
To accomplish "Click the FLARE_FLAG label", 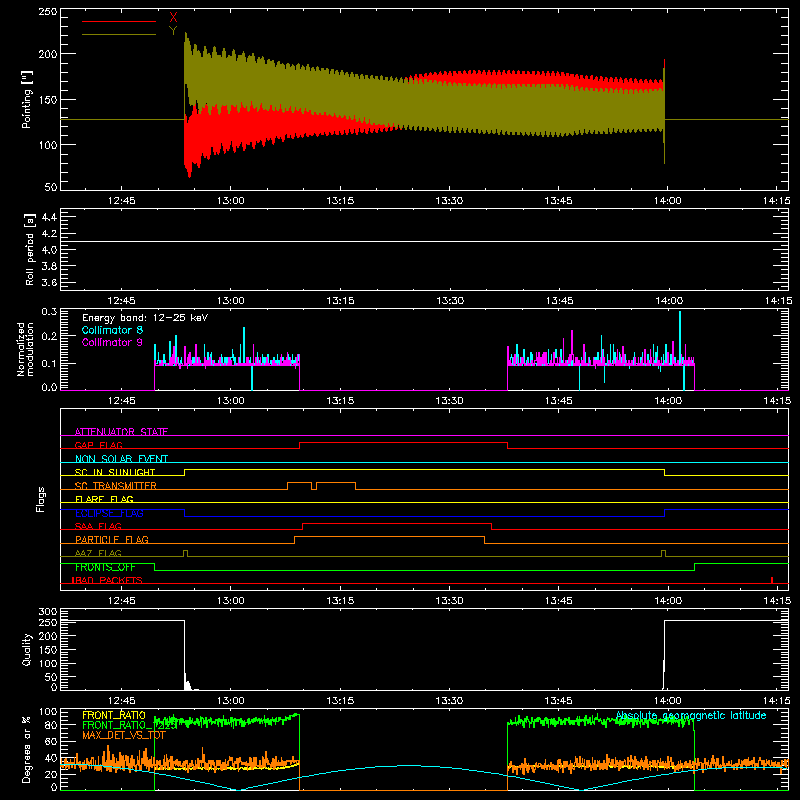I will [104, 499].
